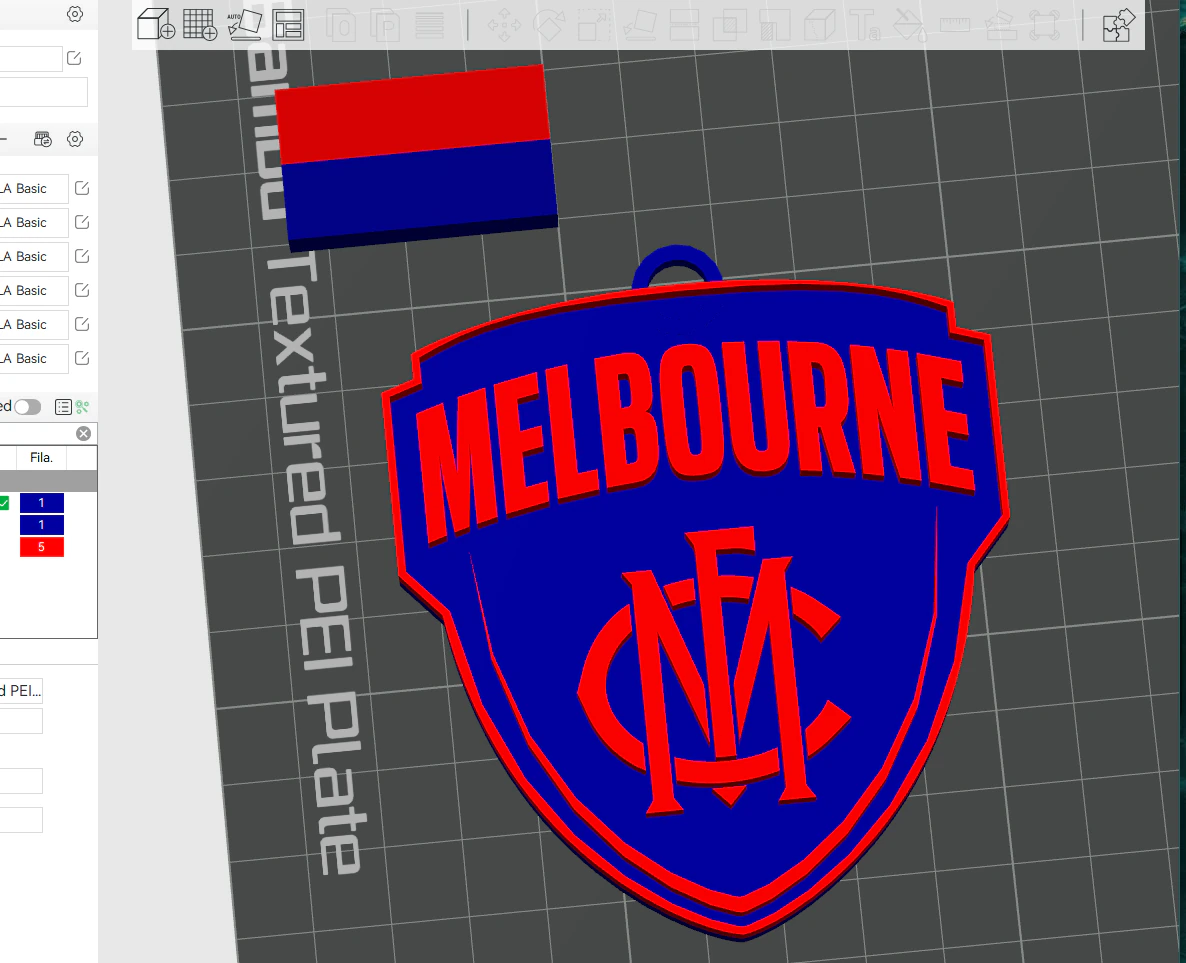1186x963 pixels.
Task: Click red filament 5 swatch
Action: 42,547
